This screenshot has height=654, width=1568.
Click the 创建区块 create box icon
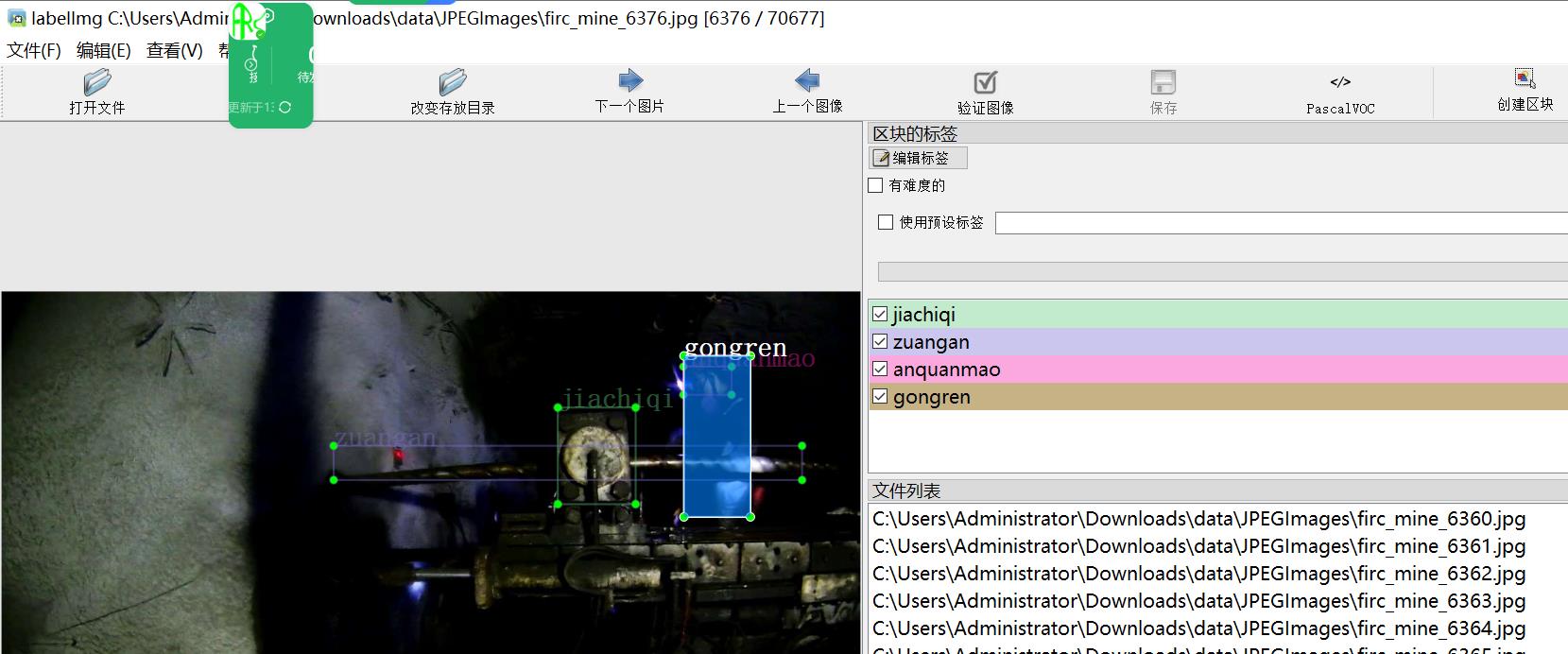(1525, 78)
